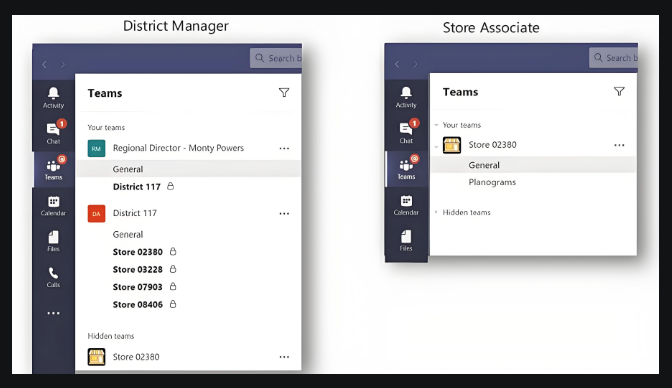Open Files in Store Associate window

pos(406,241)
